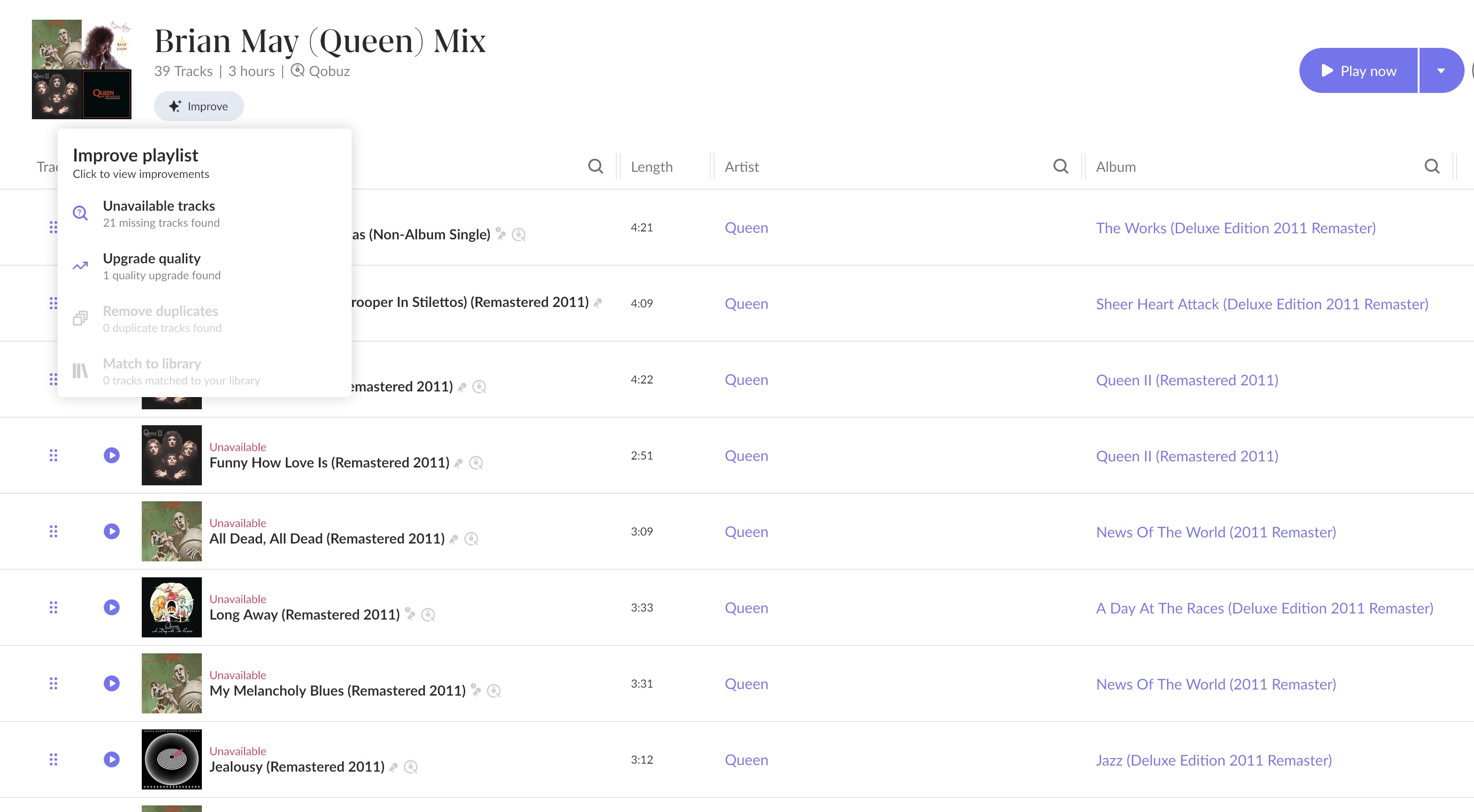Click lyrics icon beside Long Away
The width and height of the screenshot is (1474, 812).
(410, 613)
